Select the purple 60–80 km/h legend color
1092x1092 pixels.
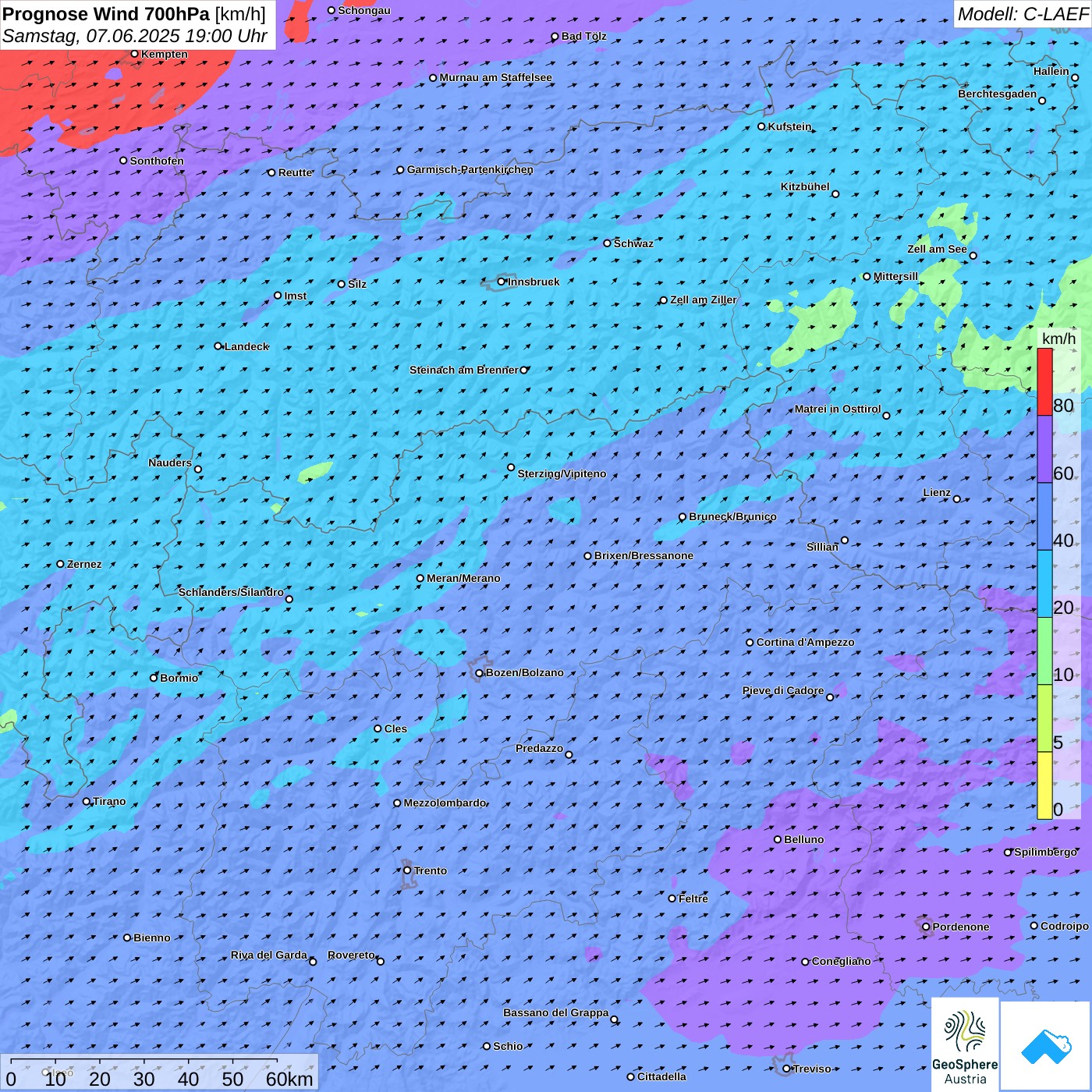click(1044, 449)
